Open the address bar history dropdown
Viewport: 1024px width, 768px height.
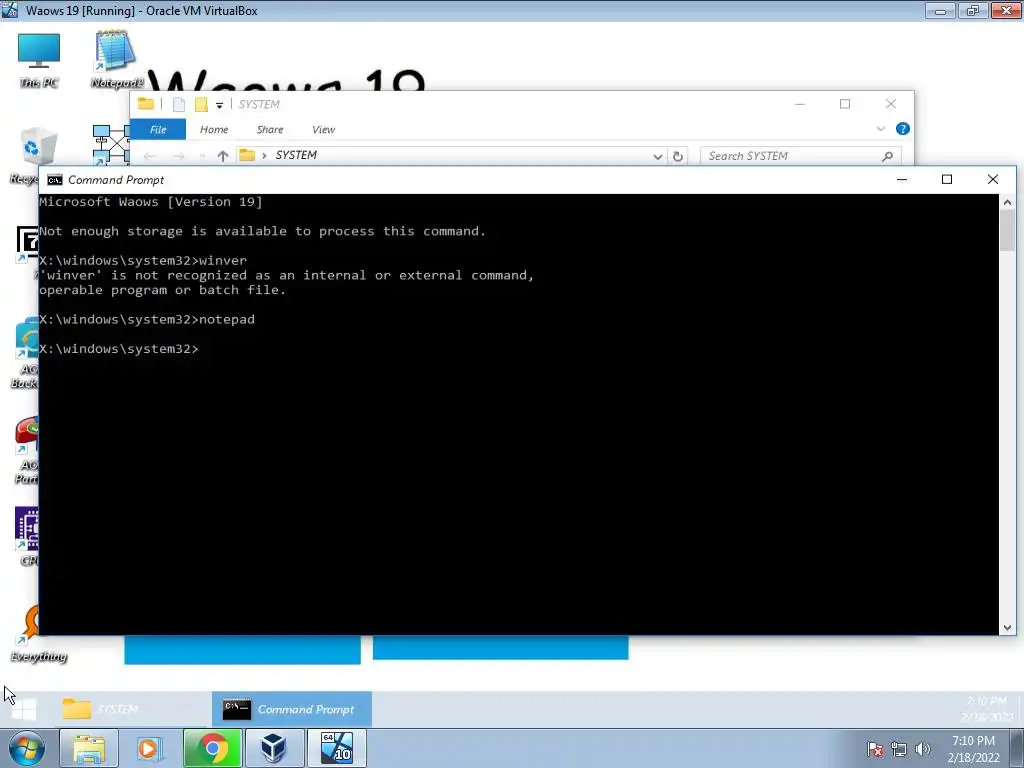pos(658,156)
